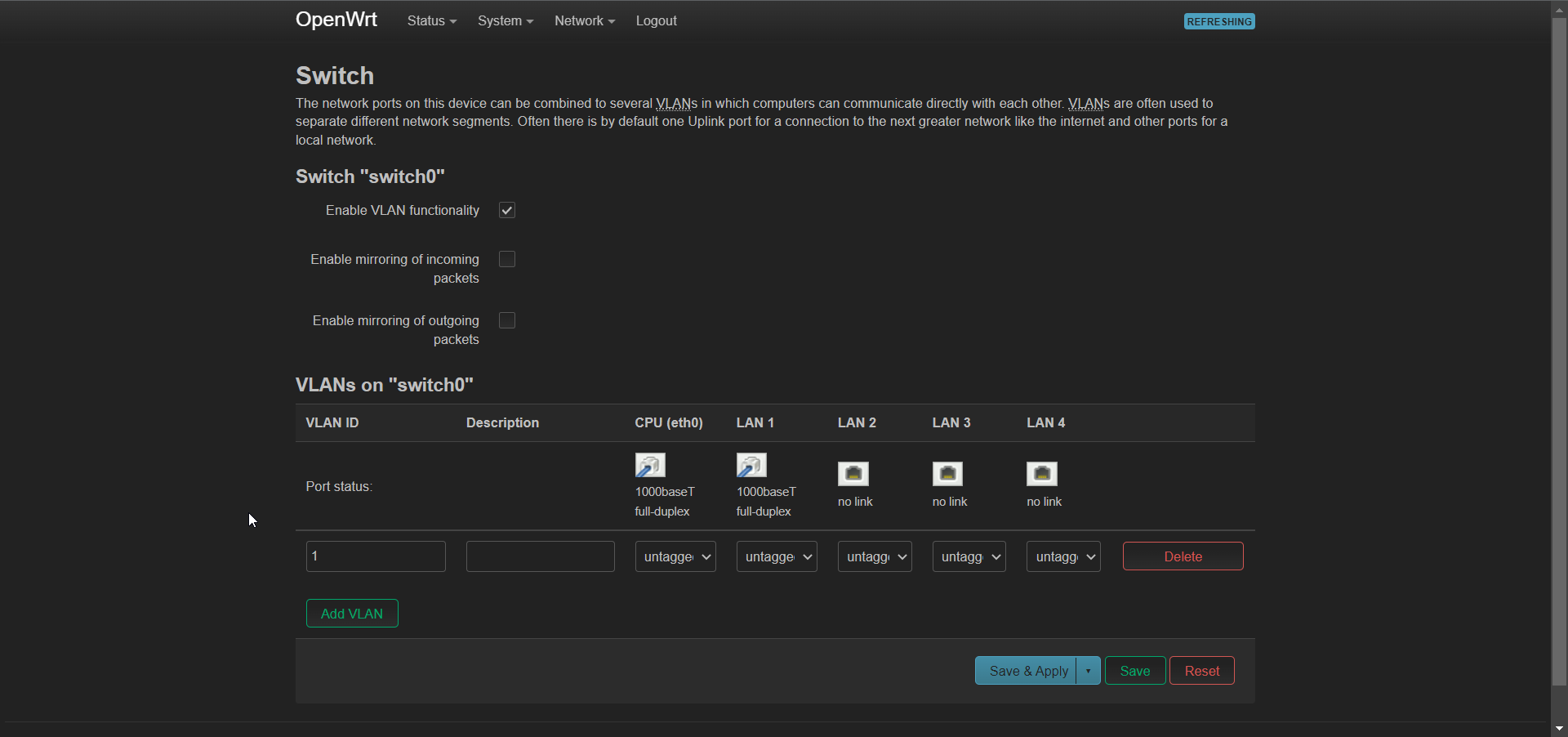
Task: Focus the VLAN Description input field
Action: (541, 556)
